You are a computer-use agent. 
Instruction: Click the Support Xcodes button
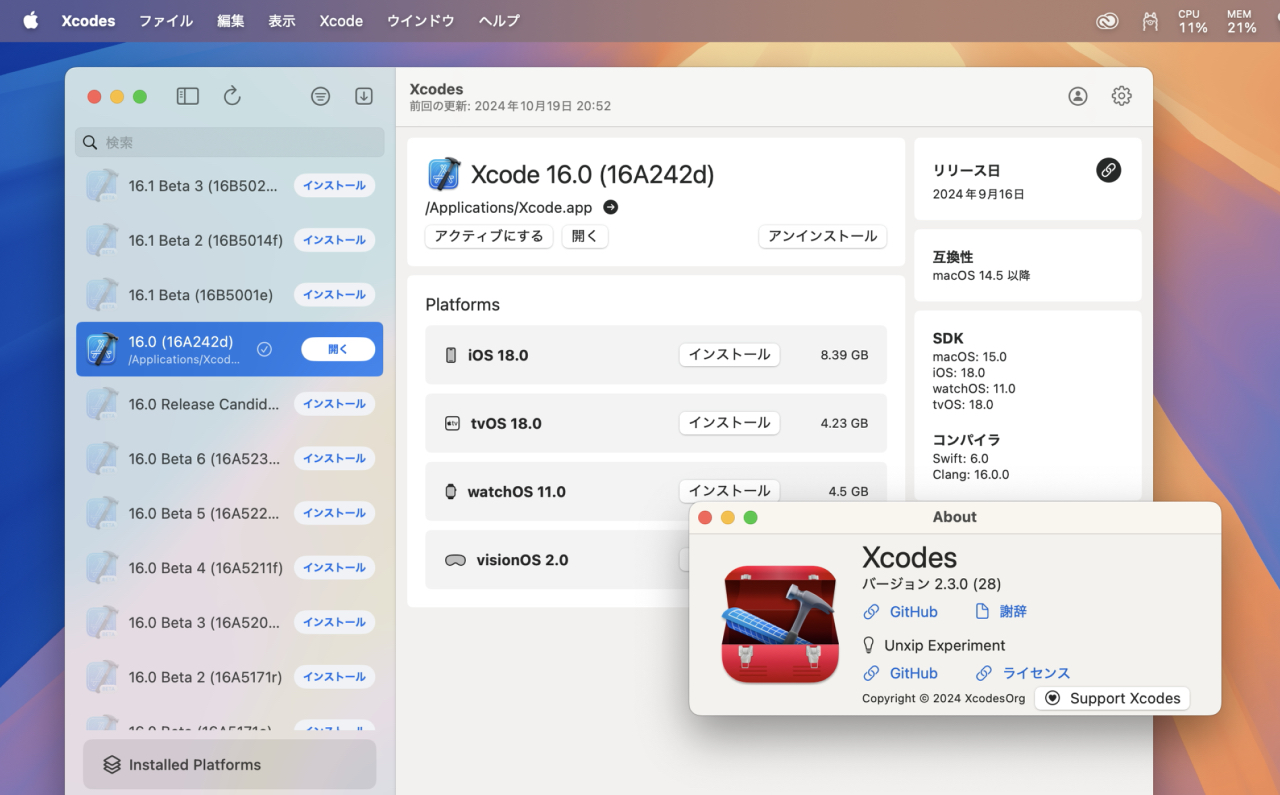(1112, 698)
